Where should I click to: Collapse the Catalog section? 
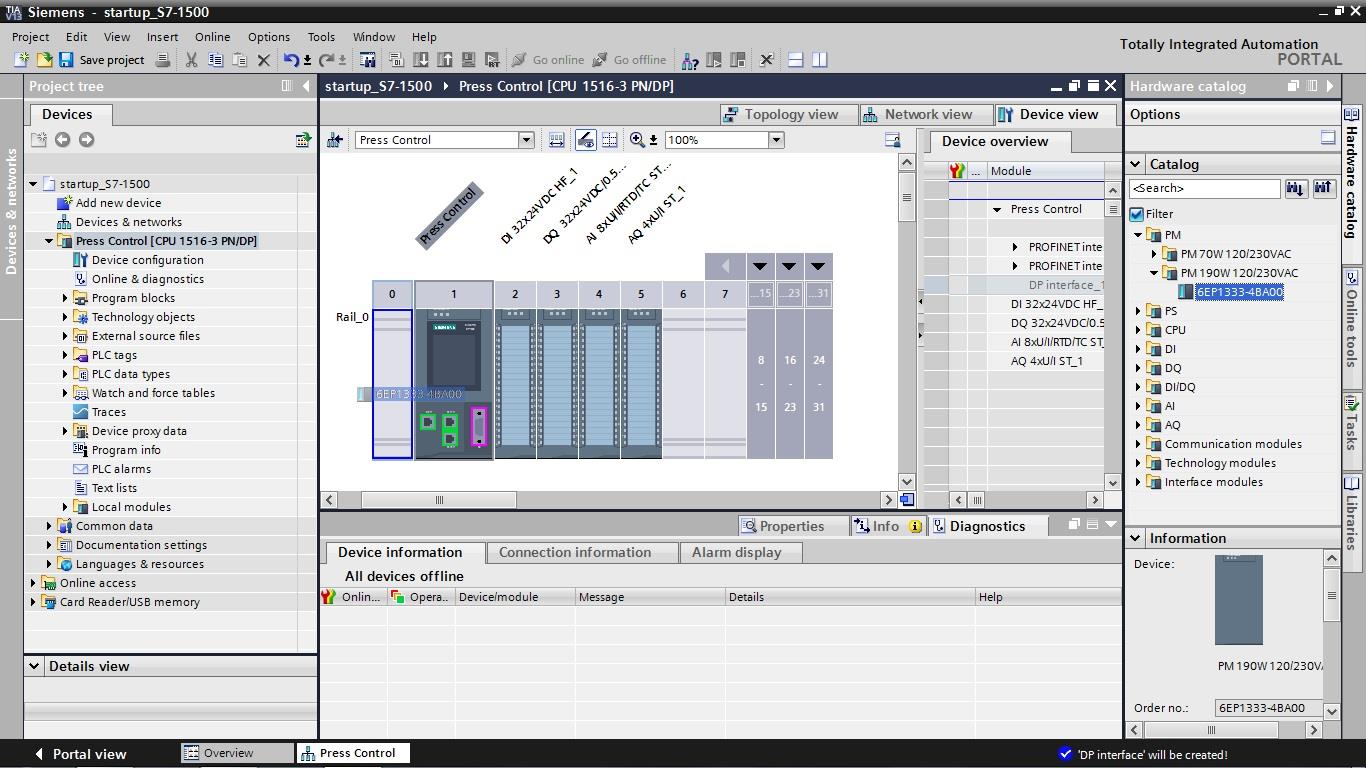coord(1136,164)
